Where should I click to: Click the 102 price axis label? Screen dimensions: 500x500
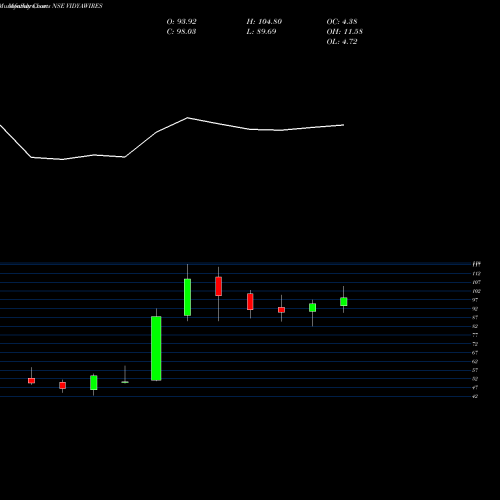476,291
